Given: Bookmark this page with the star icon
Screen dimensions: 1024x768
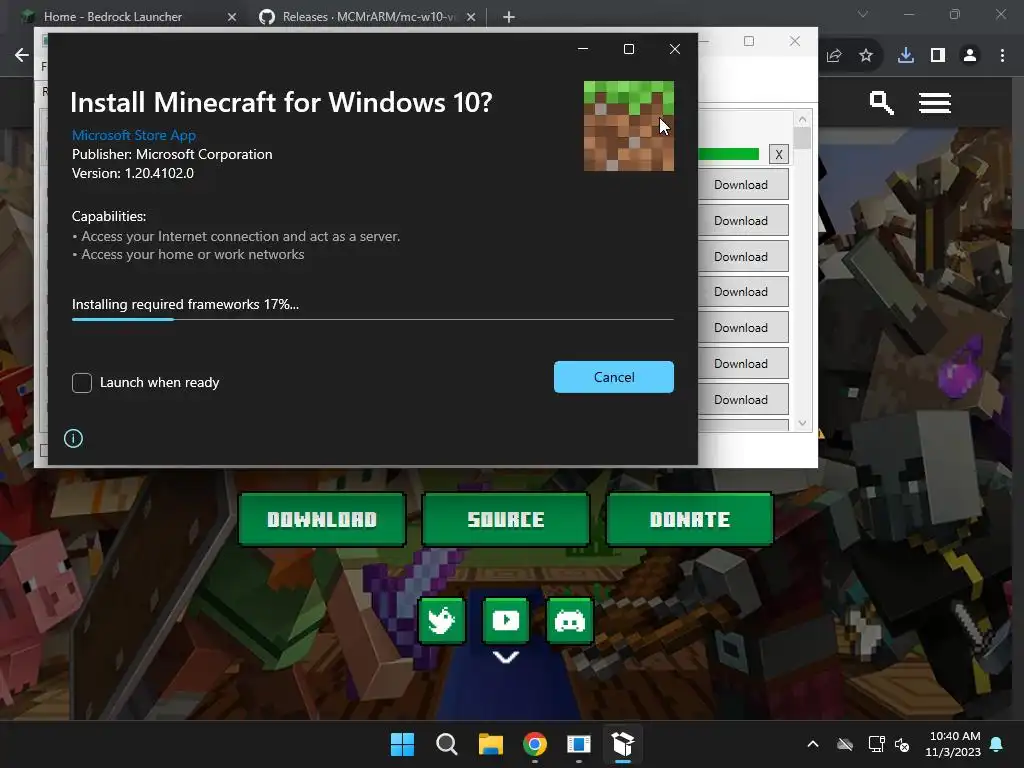Looking at the screenshot, I should [x=866, y=56].
